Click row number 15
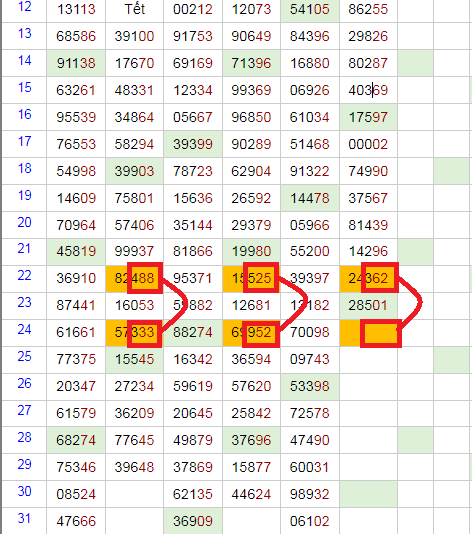Screen dimensions: 472x534 [24, 90]
